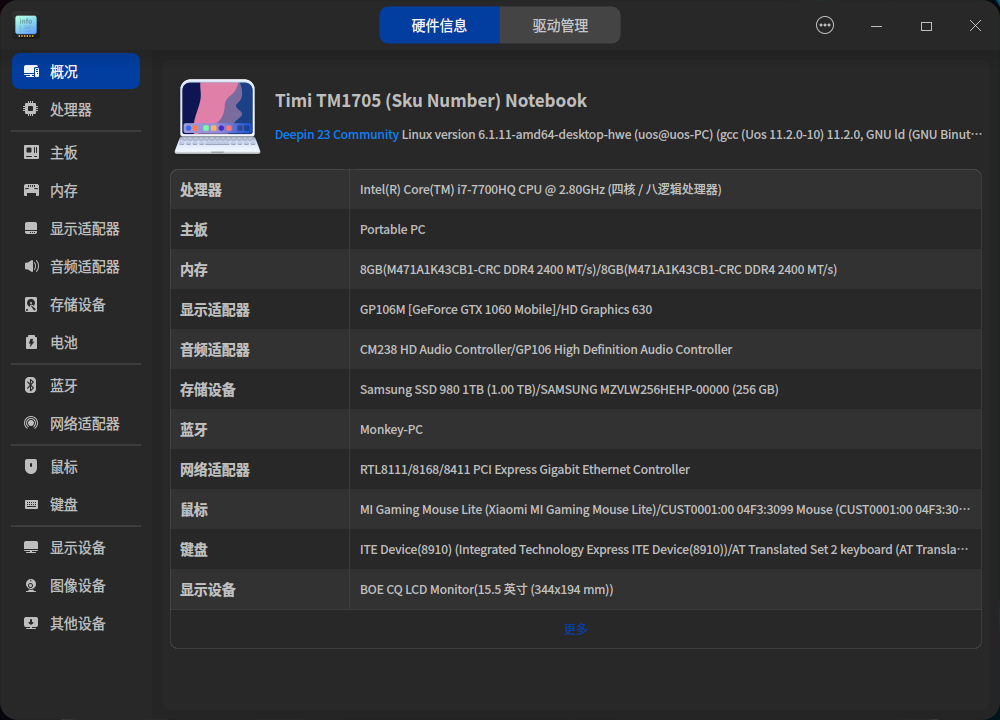Click the 键盘 keyboard icon
This screenshot has width=1000, height=720.
point(31,504)
